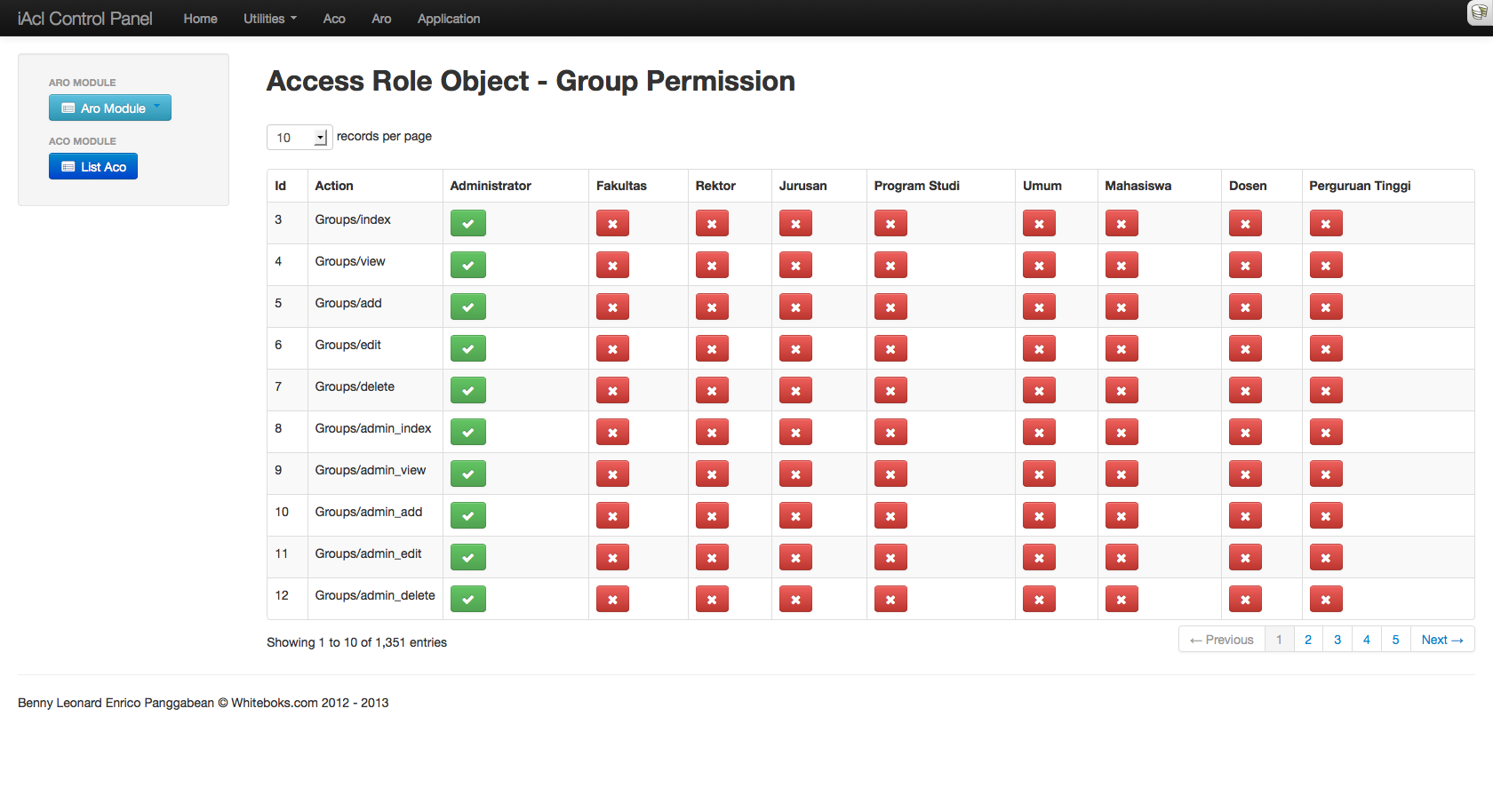
Task: Toggle Administrator permission for Groups/index
Action: (x=467, y=223)
